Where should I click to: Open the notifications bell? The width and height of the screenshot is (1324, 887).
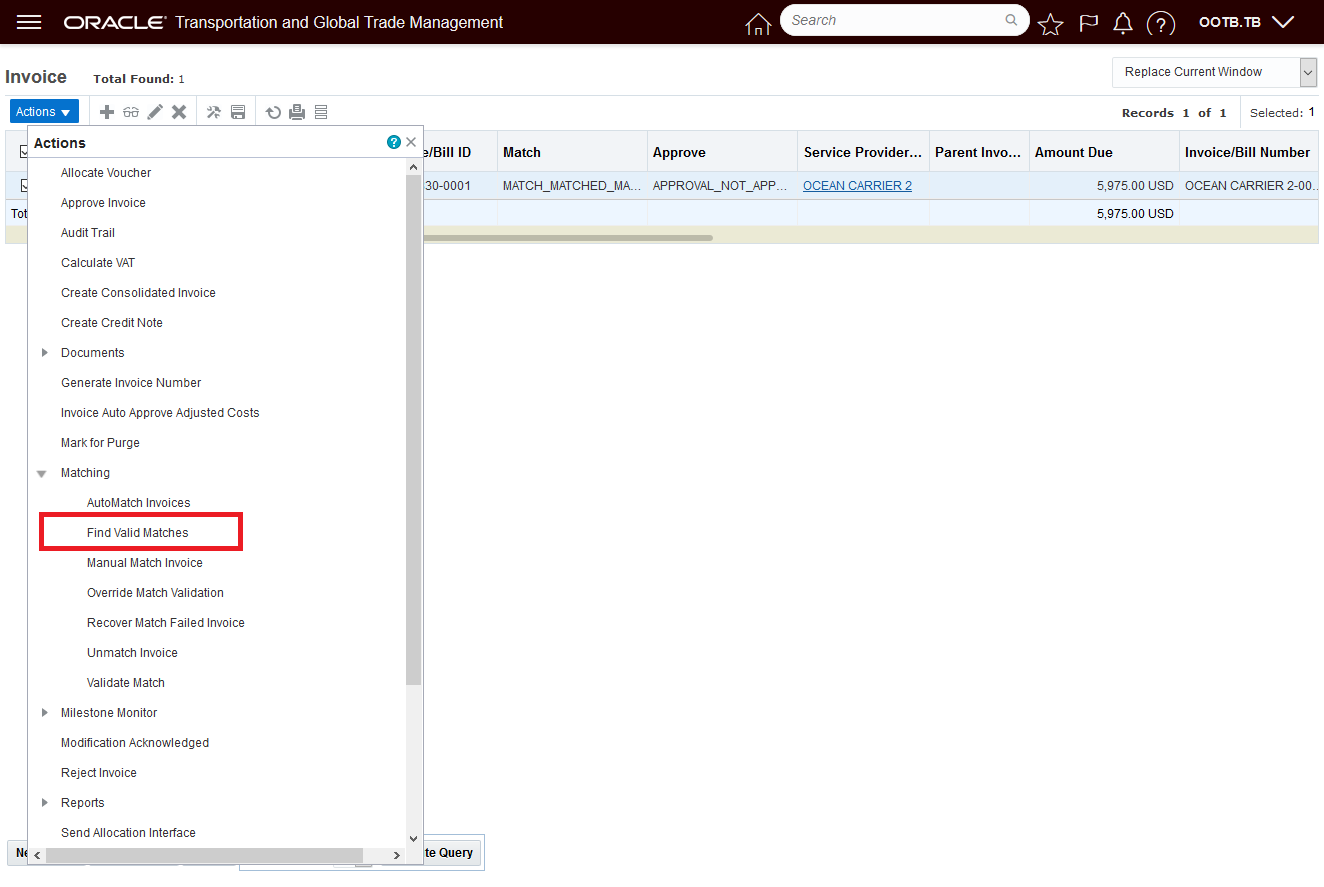click(x=1123, y=23)
